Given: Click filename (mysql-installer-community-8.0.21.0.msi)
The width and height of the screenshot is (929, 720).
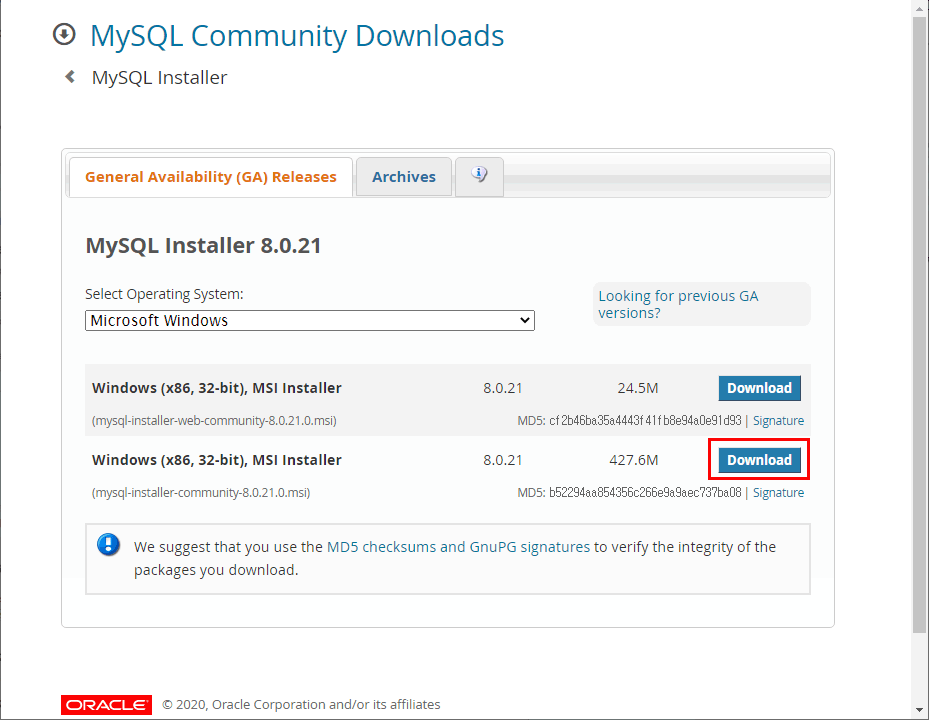Looking at the screenshot, I should pyautogui.click(x=201, y=492).
